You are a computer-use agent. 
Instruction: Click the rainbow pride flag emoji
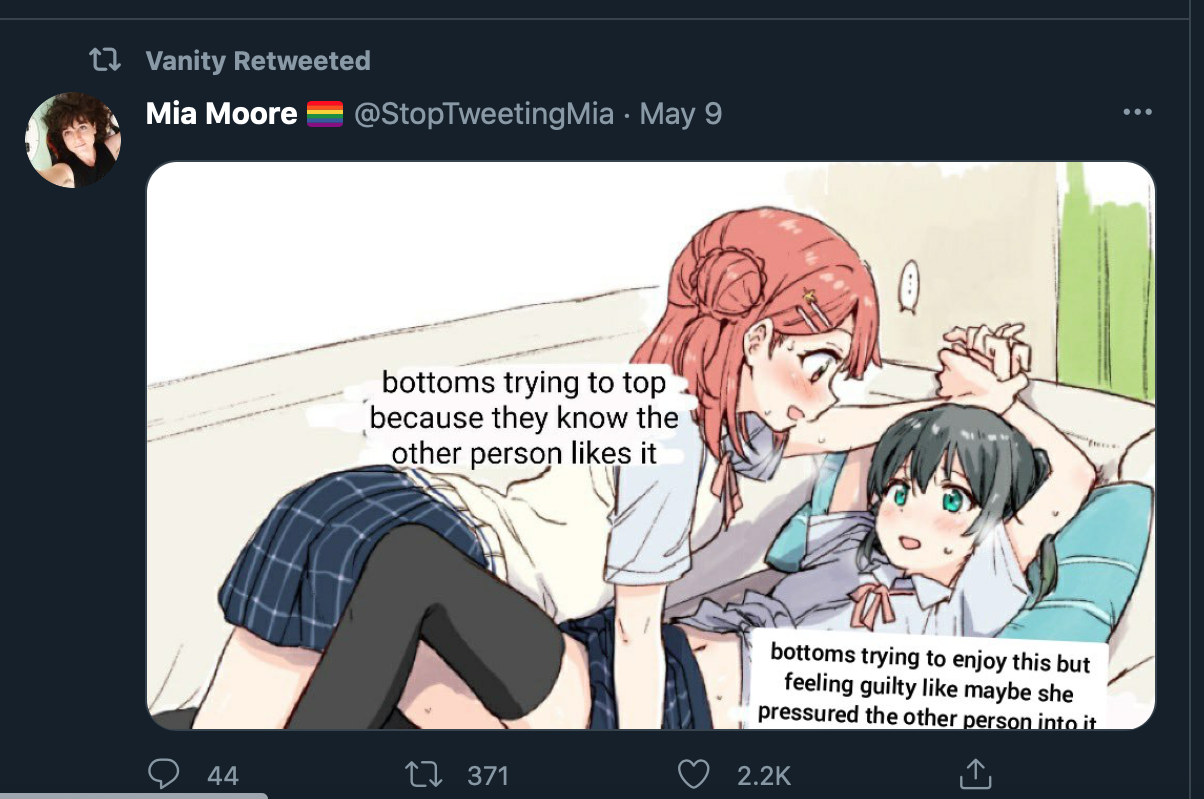point(325,115)
